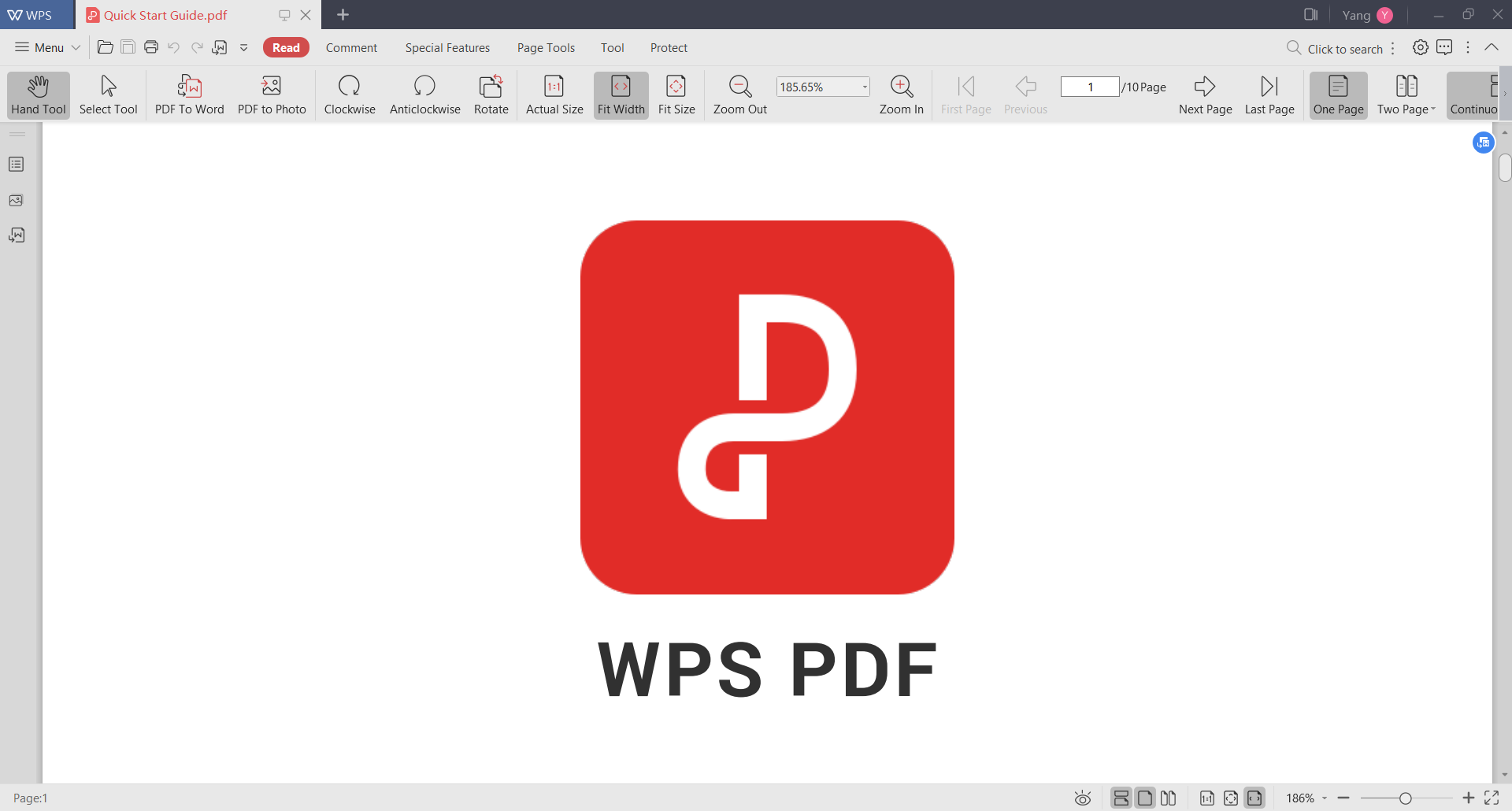Click the Zoom Out magnifier icon

pos(739,87)
